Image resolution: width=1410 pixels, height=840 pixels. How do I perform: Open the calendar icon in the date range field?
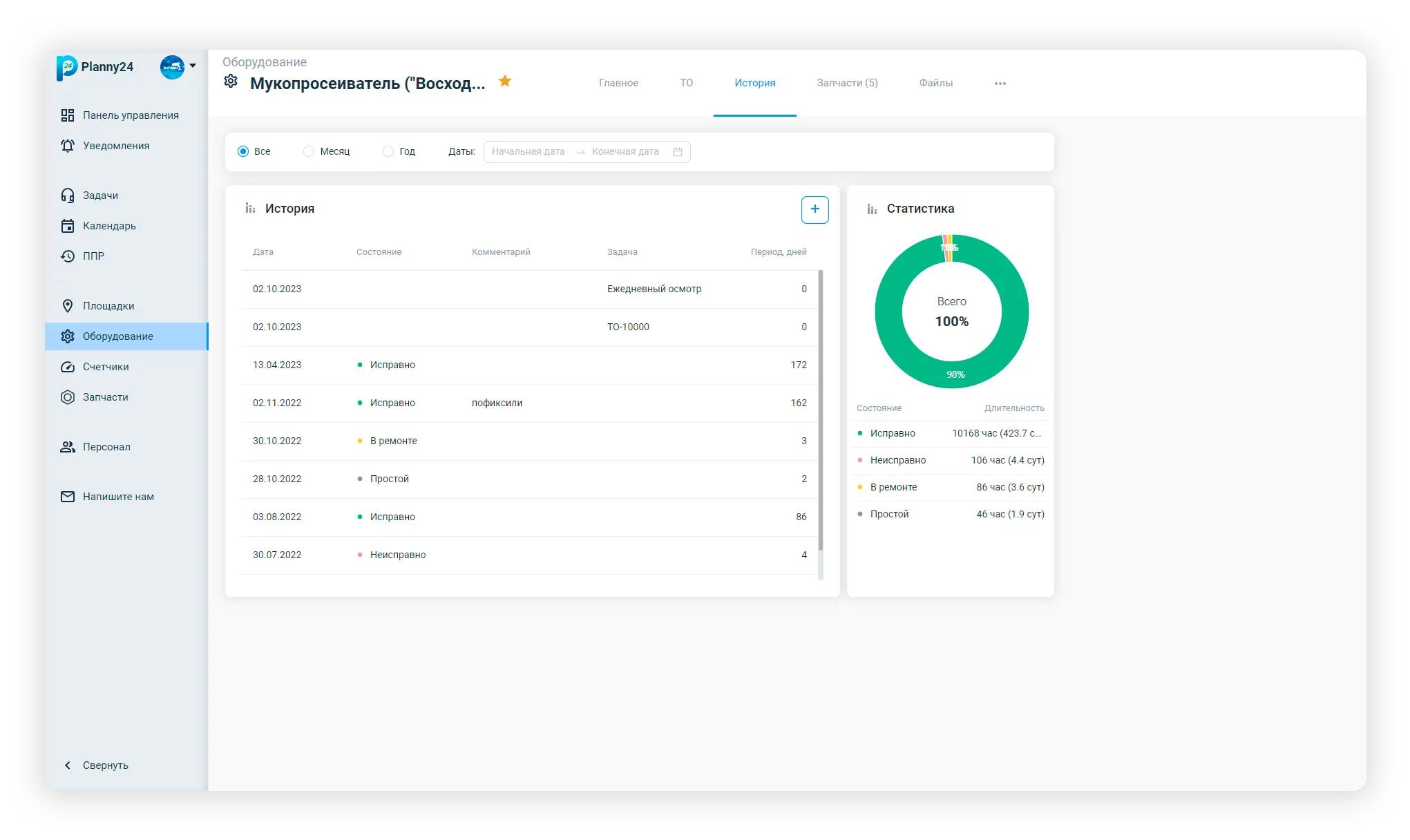(678, 152)
